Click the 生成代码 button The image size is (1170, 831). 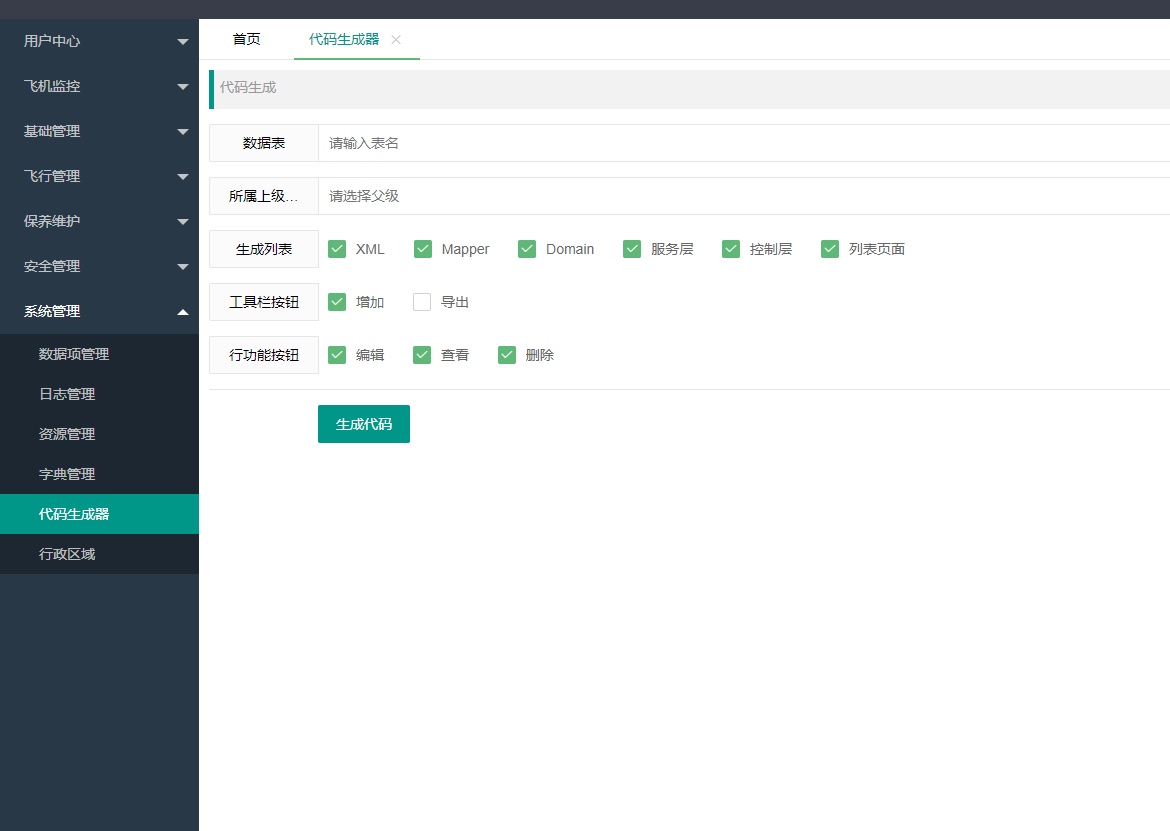click(364, 424)
